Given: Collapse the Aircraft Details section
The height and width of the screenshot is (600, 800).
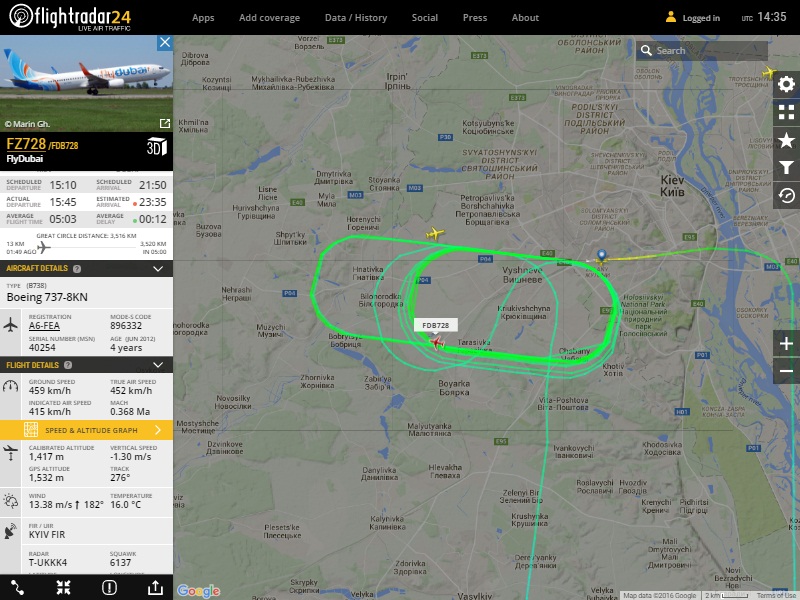Looking at the screenshot, I should (158, 268).
